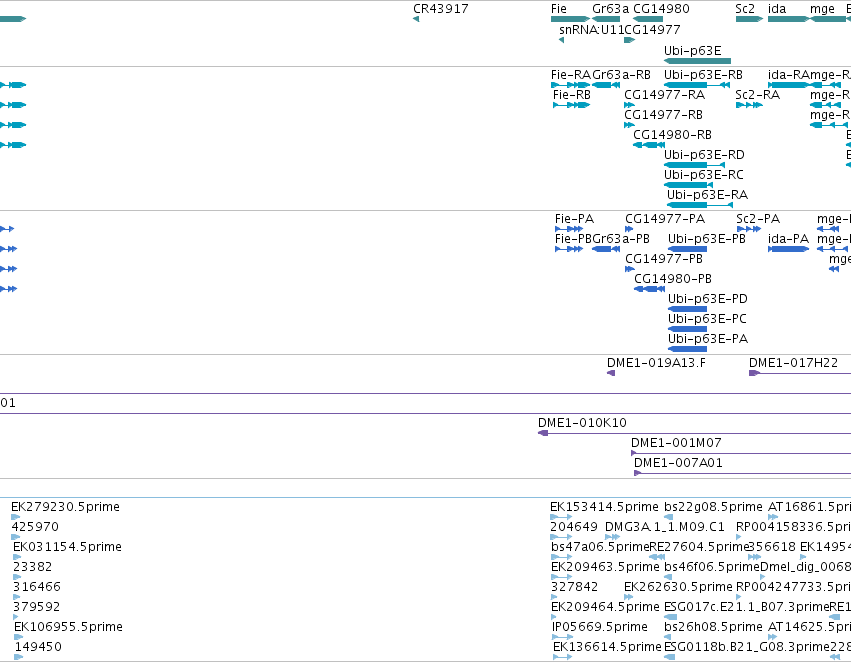Select the EK209464.5prime EST label
This screenshot has height=662, width=851.
pyautogui.click(x=605, y=607)
